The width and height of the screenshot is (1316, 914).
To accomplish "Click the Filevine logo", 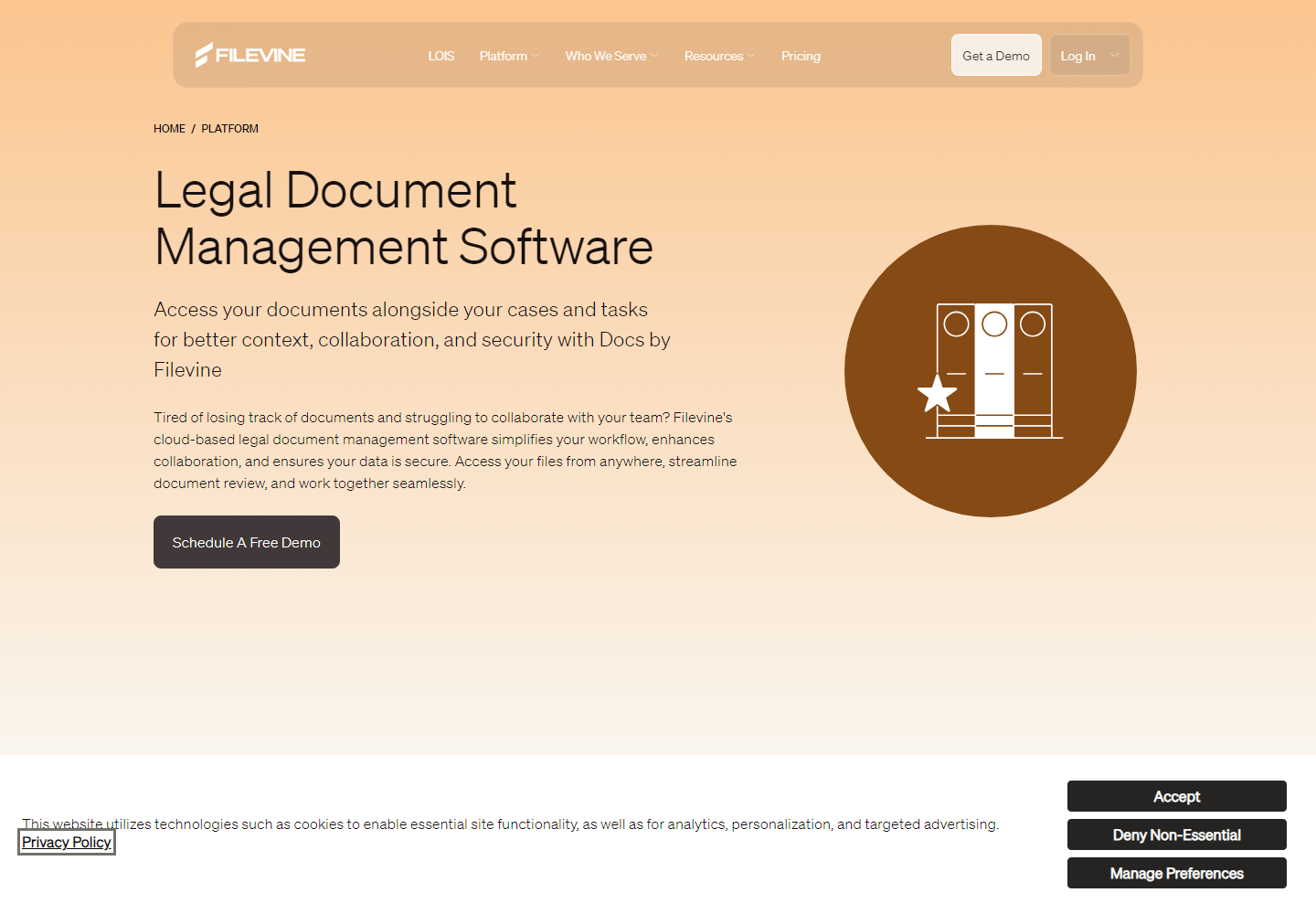I will tap(250, 55).
